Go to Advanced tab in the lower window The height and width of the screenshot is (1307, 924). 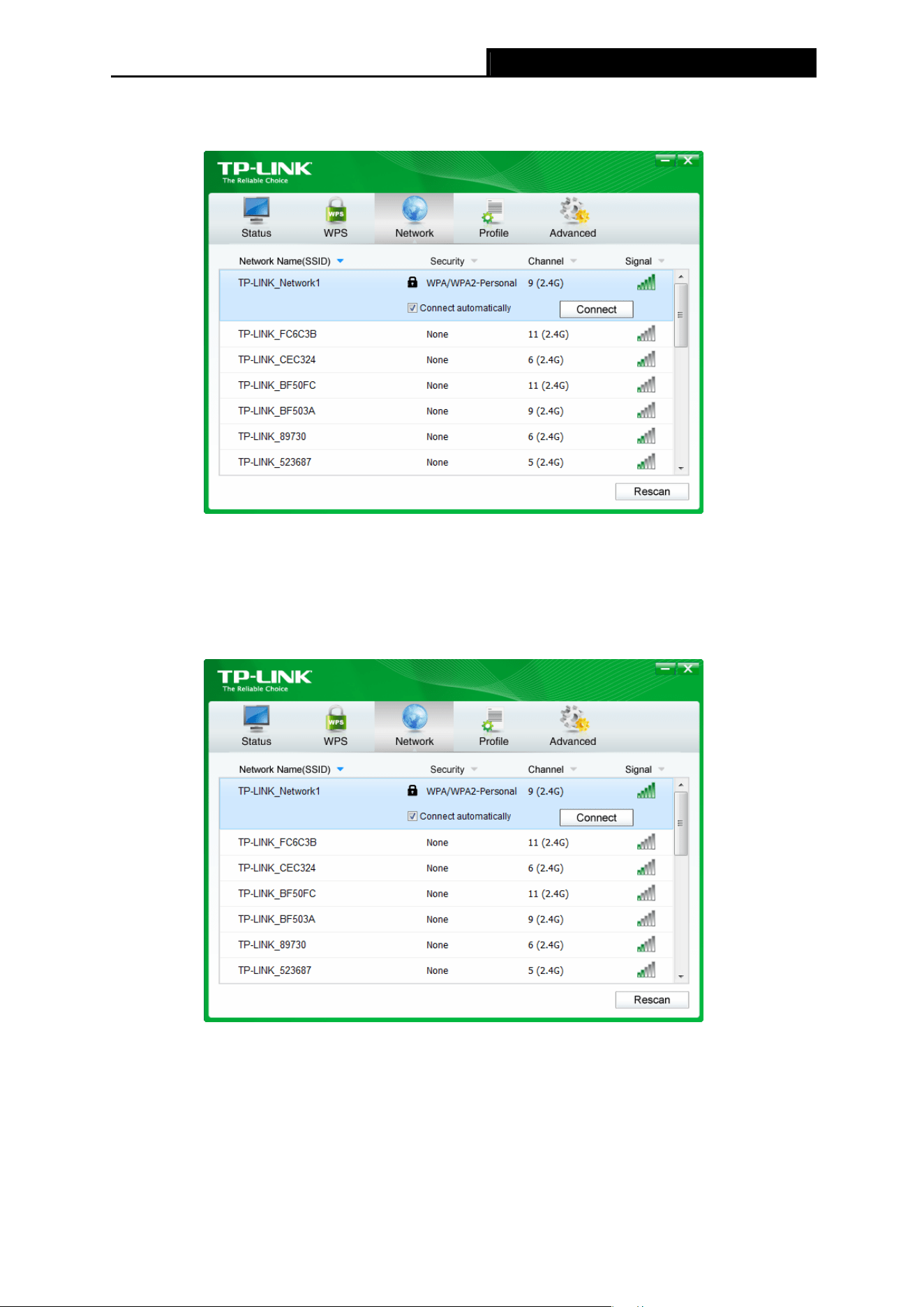click(x=573, y=726)
